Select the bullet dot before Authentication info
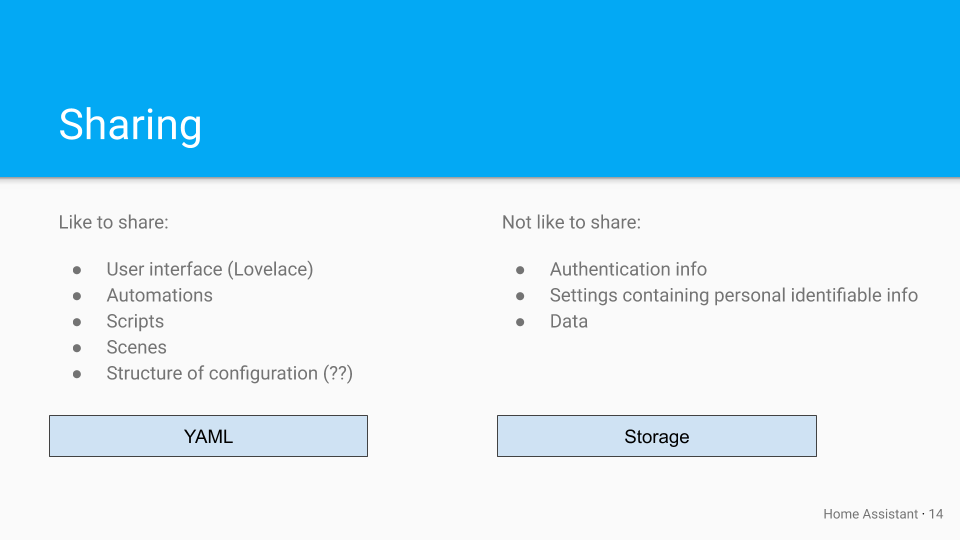Screen dimensions: 960x540 520,270
